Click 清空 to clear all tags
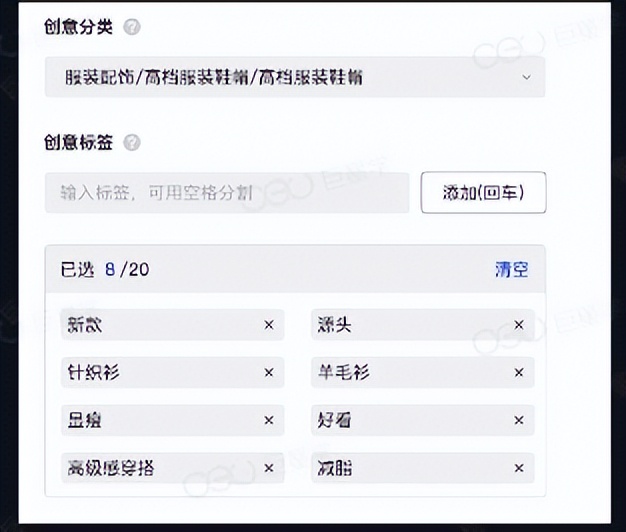 pos(511,270)
